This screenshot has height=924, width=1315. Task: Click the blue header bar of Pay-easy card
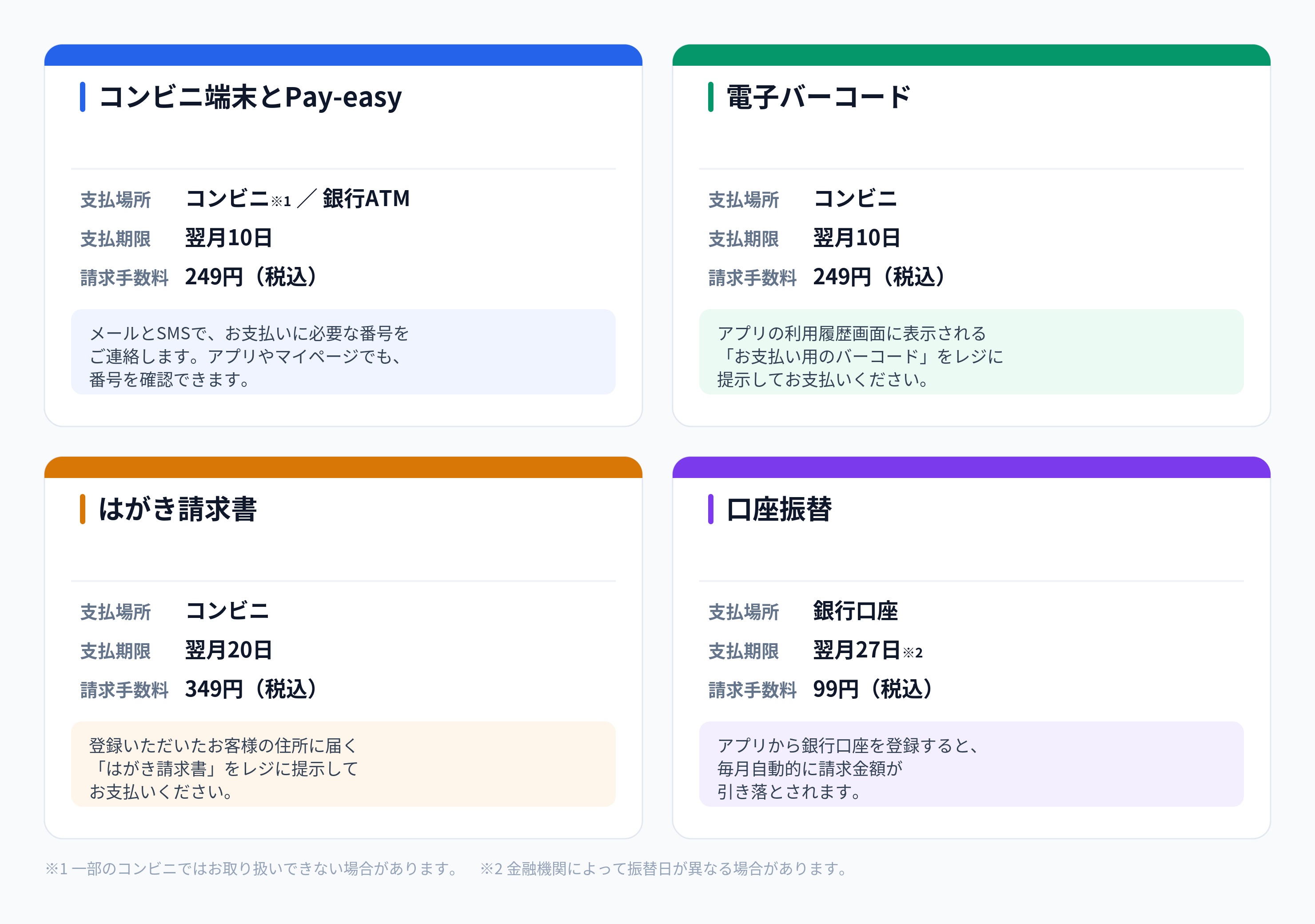[343, 55]
